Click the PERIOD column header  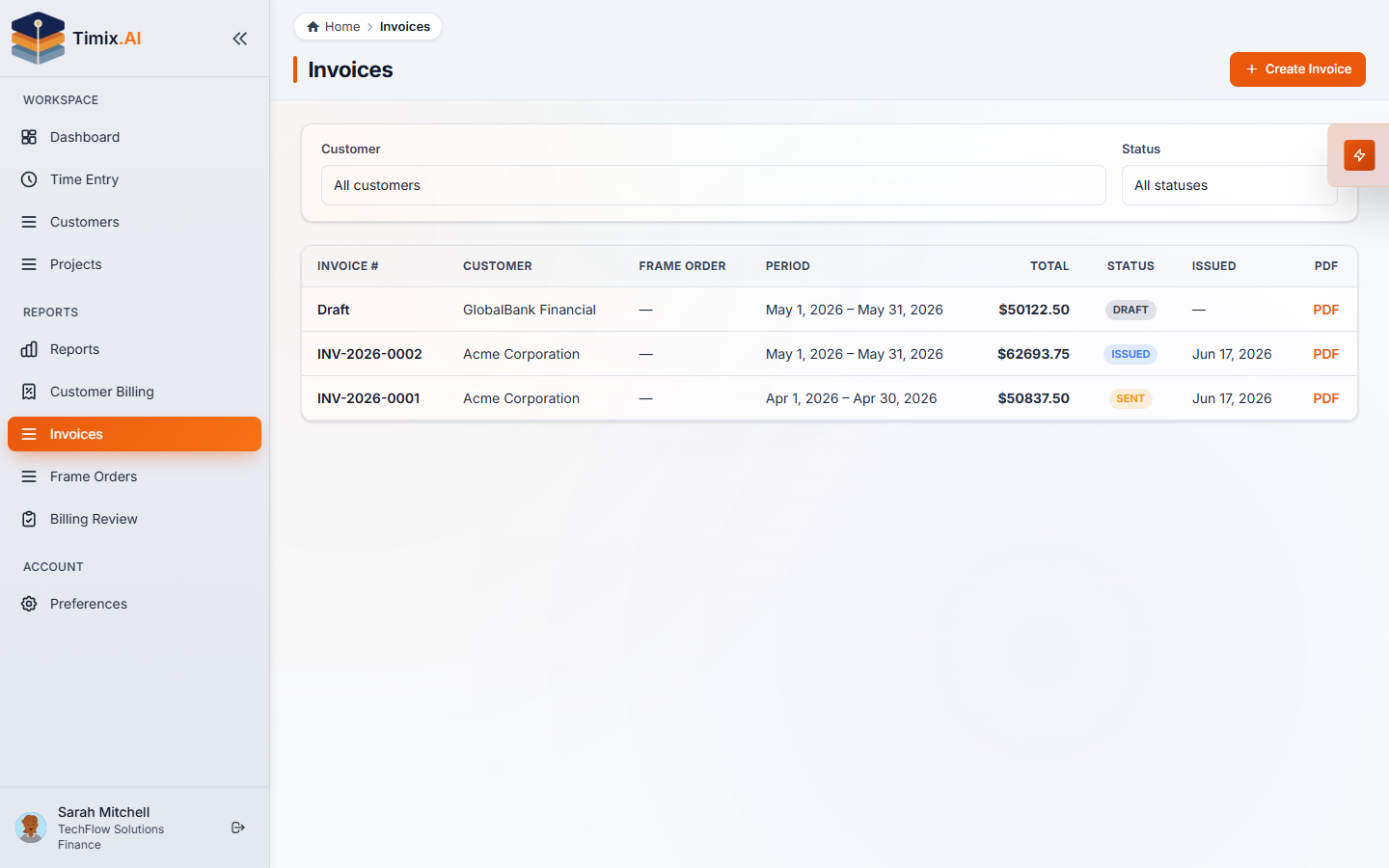click(x=788, y=266)
